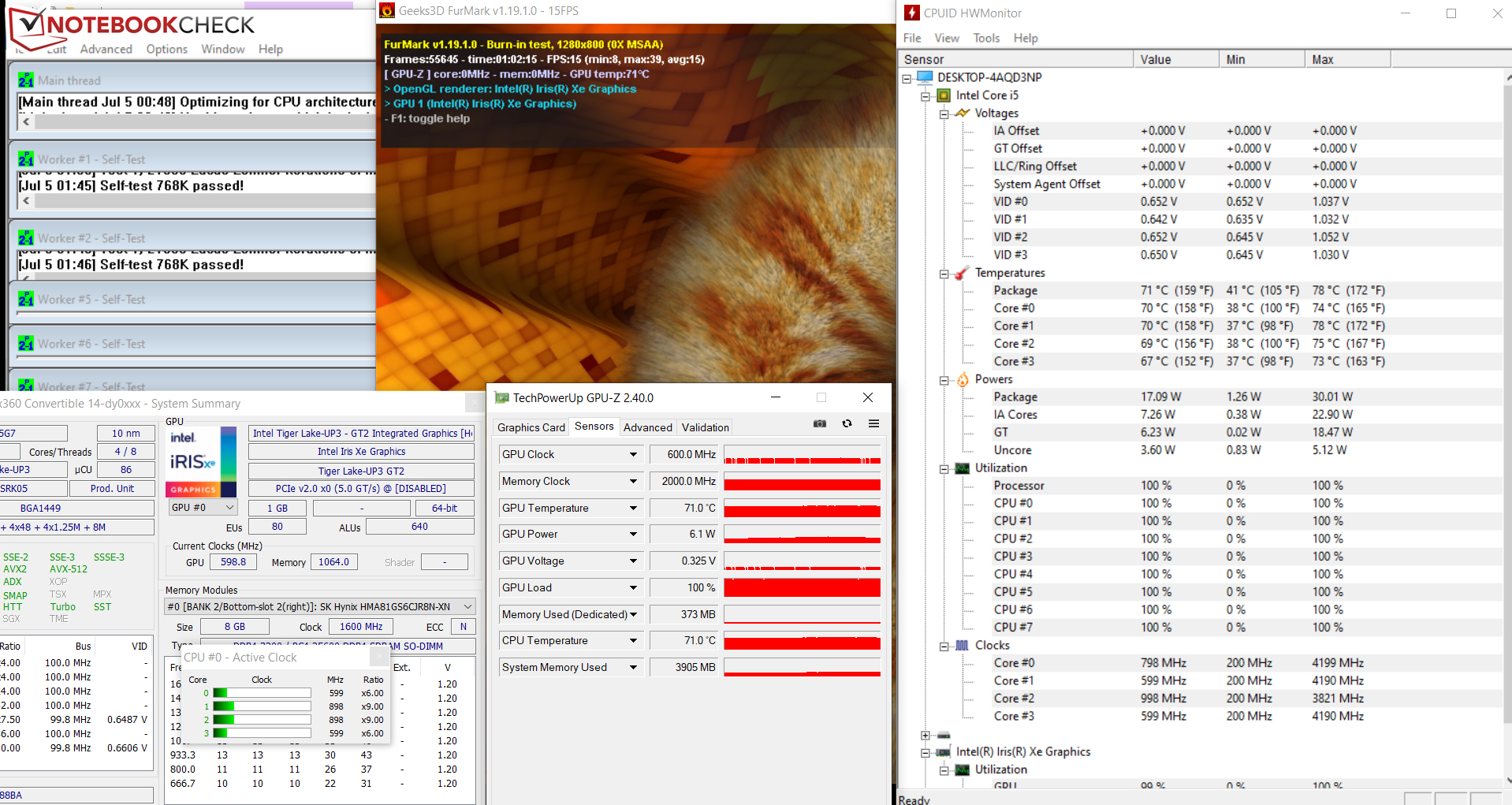Switch to the Graphics Card tab
This screenshot has width=1512, height=805.
[531, 427]
